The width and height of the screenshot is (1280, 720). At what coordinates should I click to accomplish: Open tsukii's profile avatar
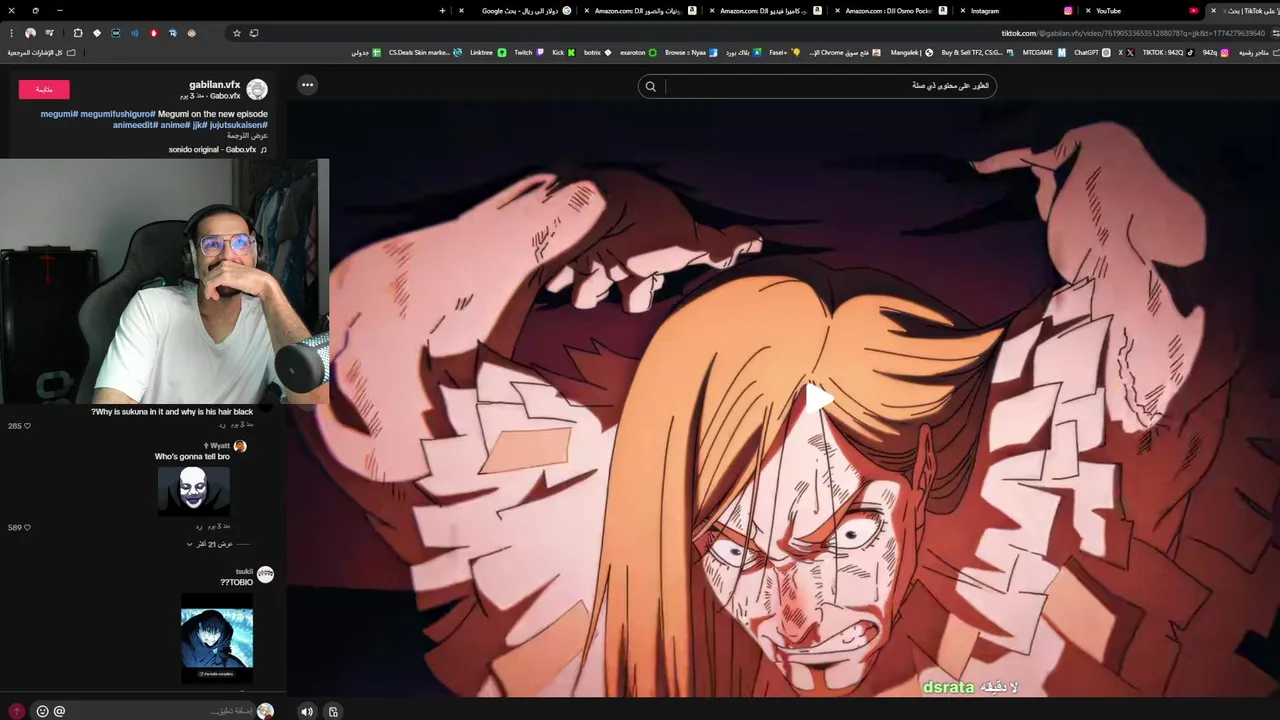[x=265, y=574]
